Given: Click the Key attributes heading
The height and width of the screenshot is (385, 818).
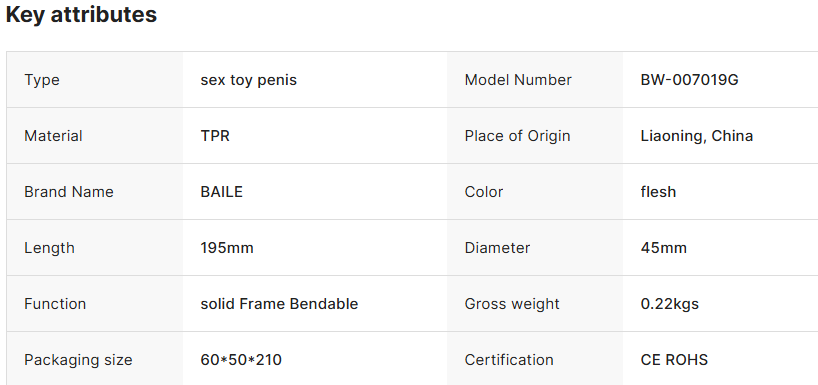Looking at the screenshot, I should point(81,15).
